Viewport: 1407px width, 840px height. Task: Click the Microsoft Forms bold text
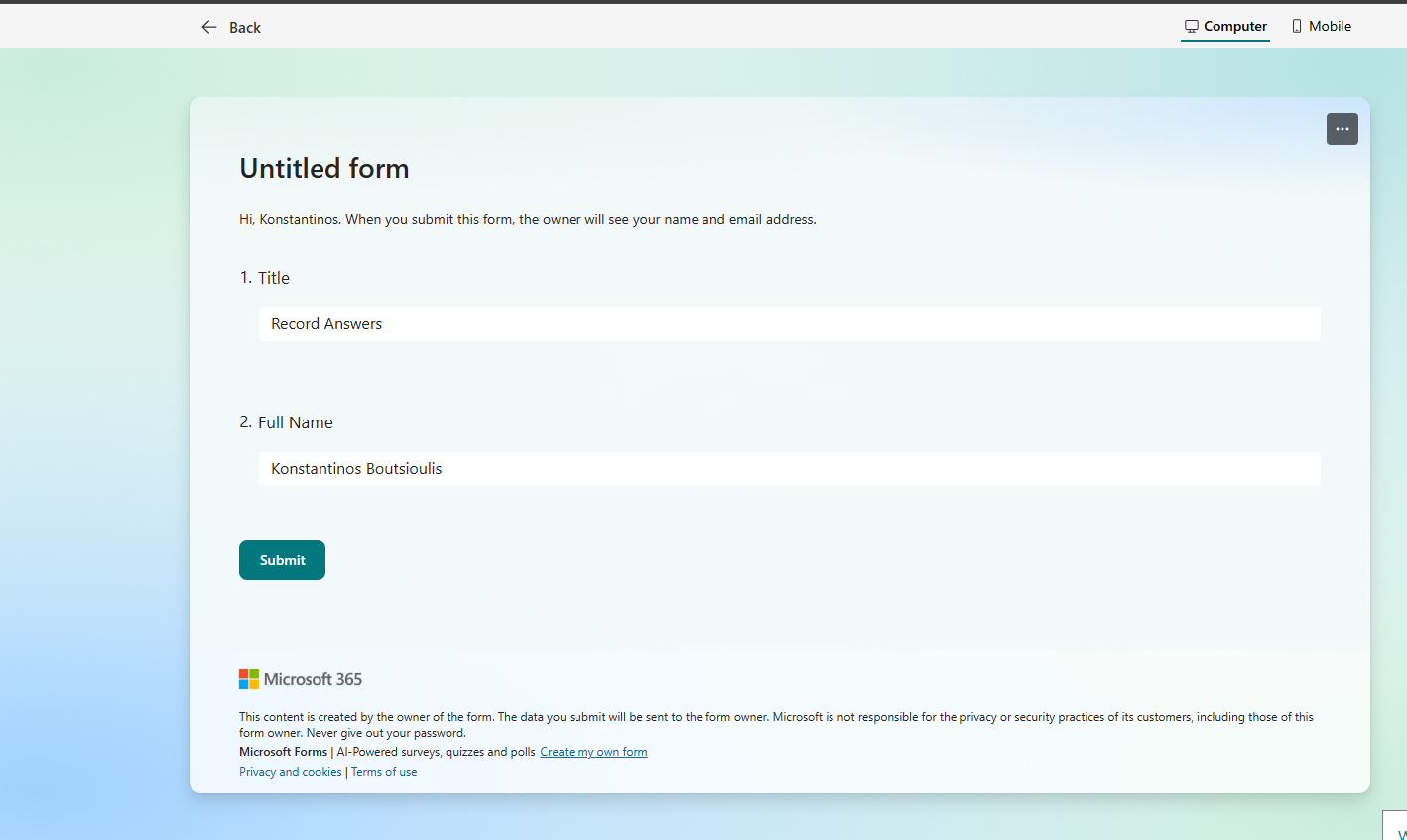point(283,752)
